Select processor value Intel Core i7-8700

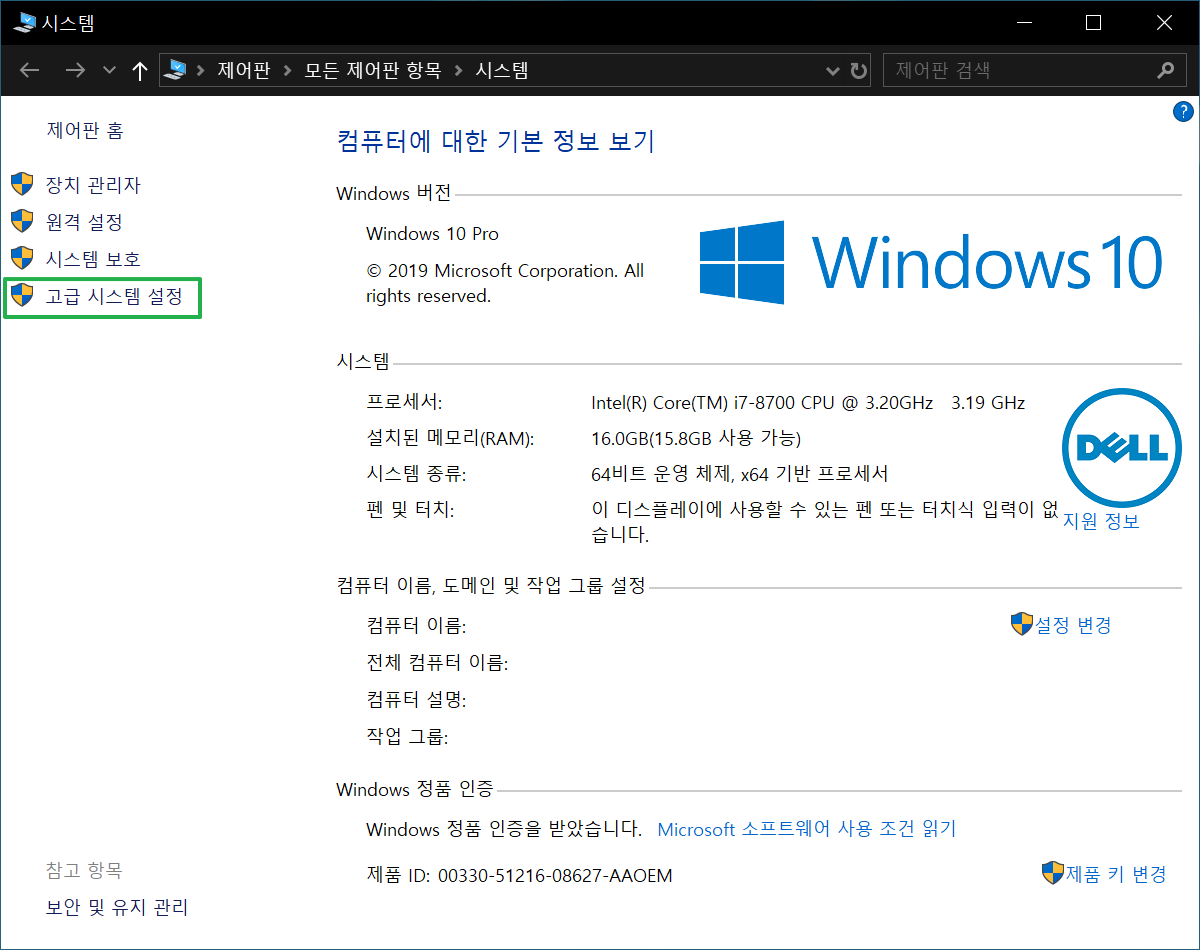(808, 403)
